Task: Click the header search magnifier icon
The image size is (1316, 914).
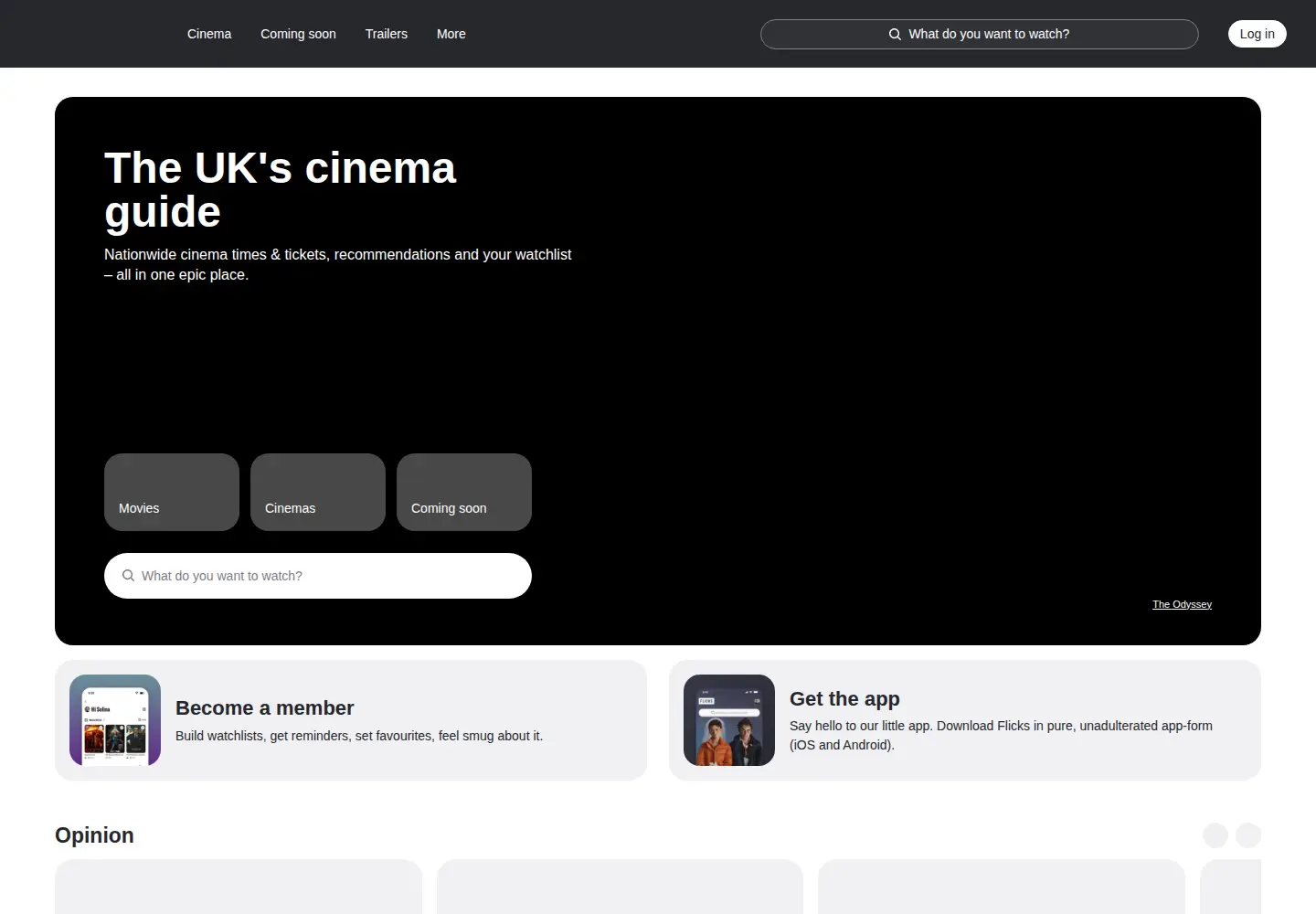Action: pos(896,34)
